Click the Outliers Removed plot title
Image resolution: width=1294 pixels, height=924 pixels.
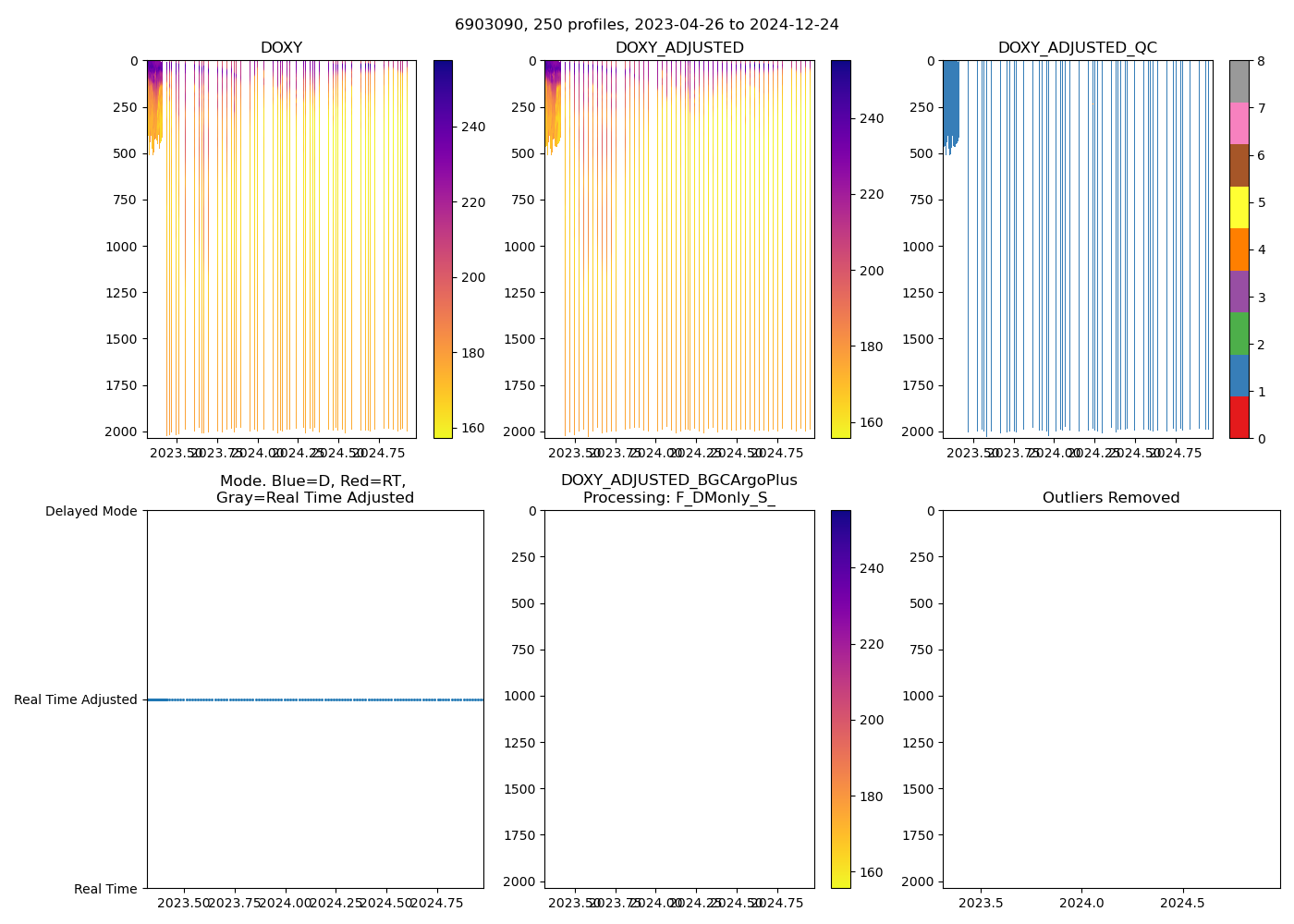point(1111,498)
